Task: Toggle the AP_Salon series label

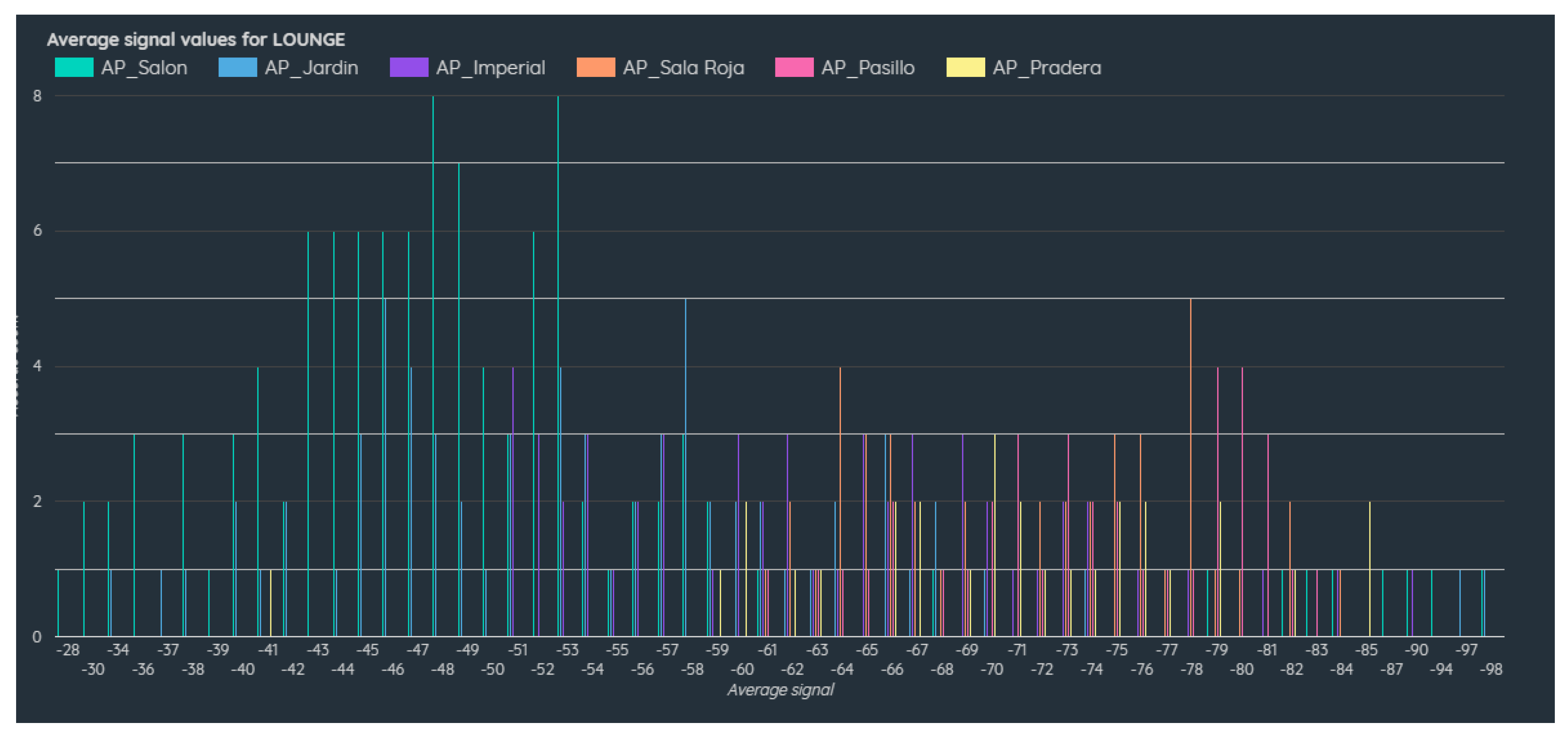Action: tap(144, 67)
